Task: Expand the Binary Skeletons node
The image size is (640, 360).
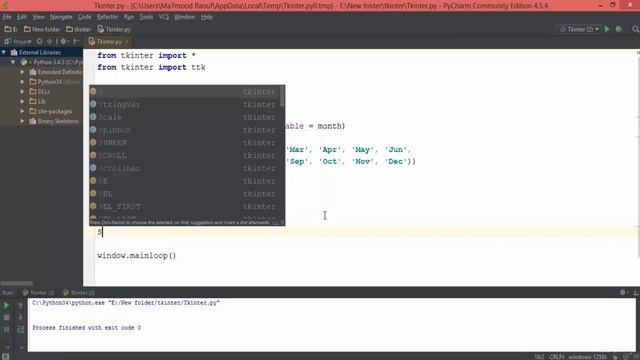Action: pos(22,121)
